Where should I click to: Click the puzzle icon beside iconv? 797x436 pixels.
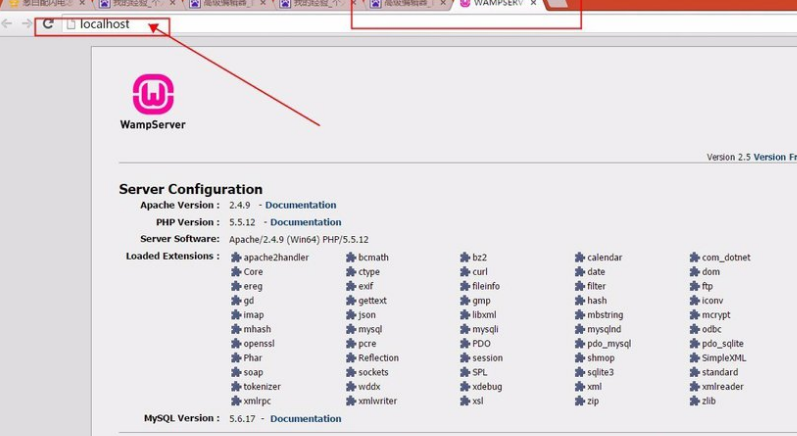click(x=695, y=300)
